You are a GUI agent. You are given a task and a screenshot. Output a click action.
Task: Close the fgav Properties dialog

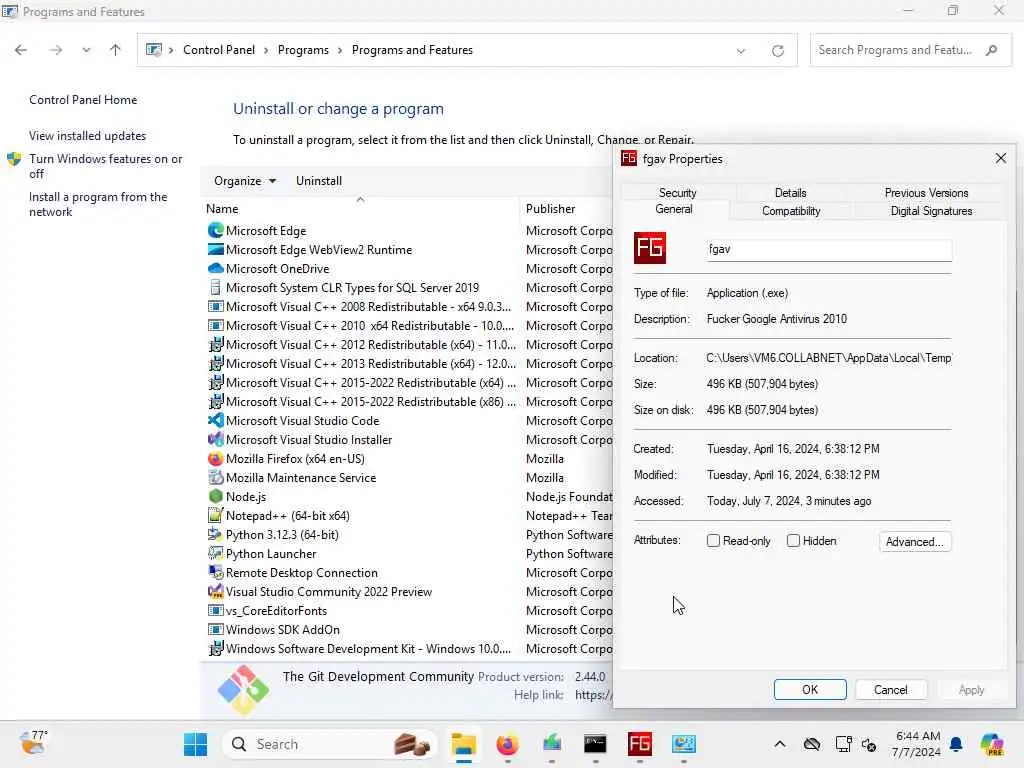pos(1000,158)
